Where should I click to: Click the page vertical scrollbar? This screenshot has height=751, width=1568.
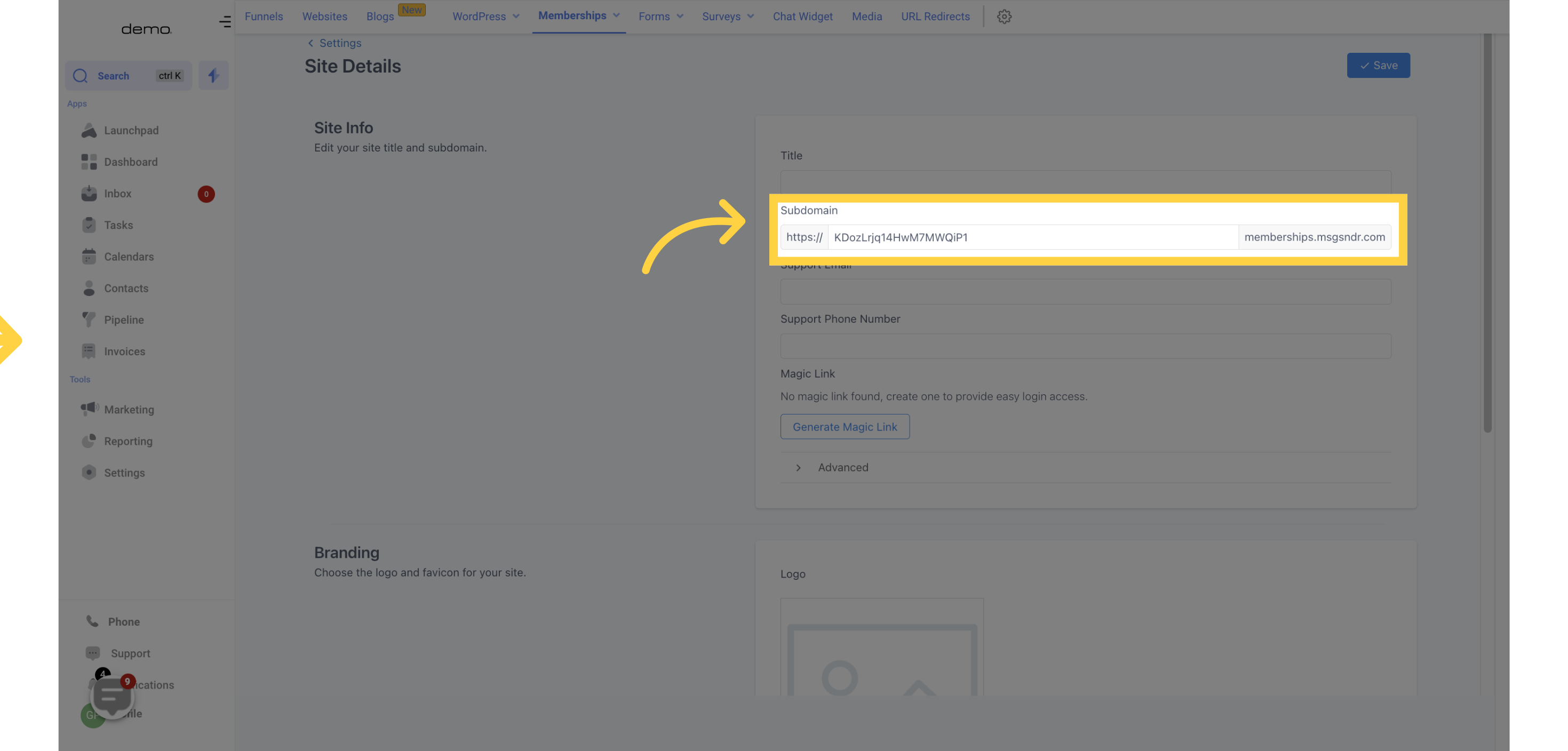(1487, 233)
